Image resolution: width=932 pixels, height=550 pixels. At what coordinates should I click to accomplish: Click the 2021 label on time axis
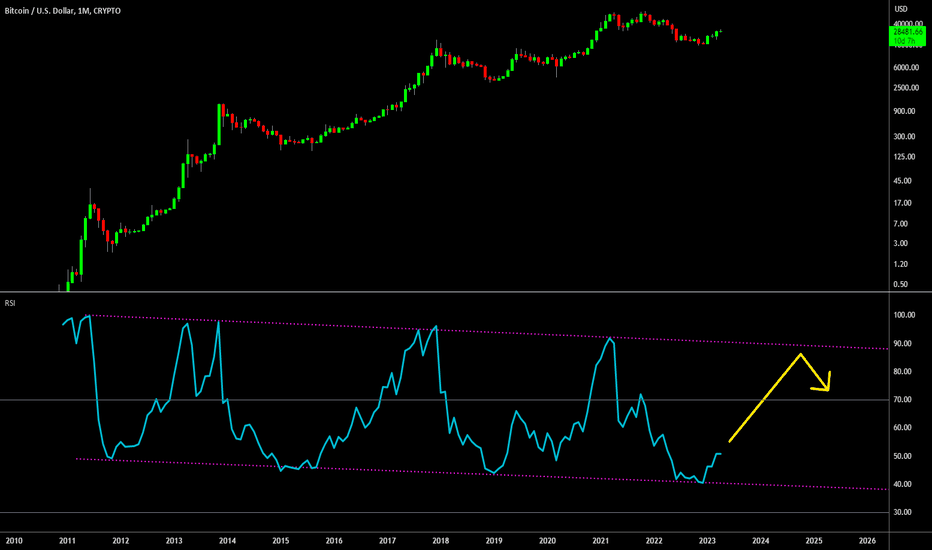[x=600, y=541]
